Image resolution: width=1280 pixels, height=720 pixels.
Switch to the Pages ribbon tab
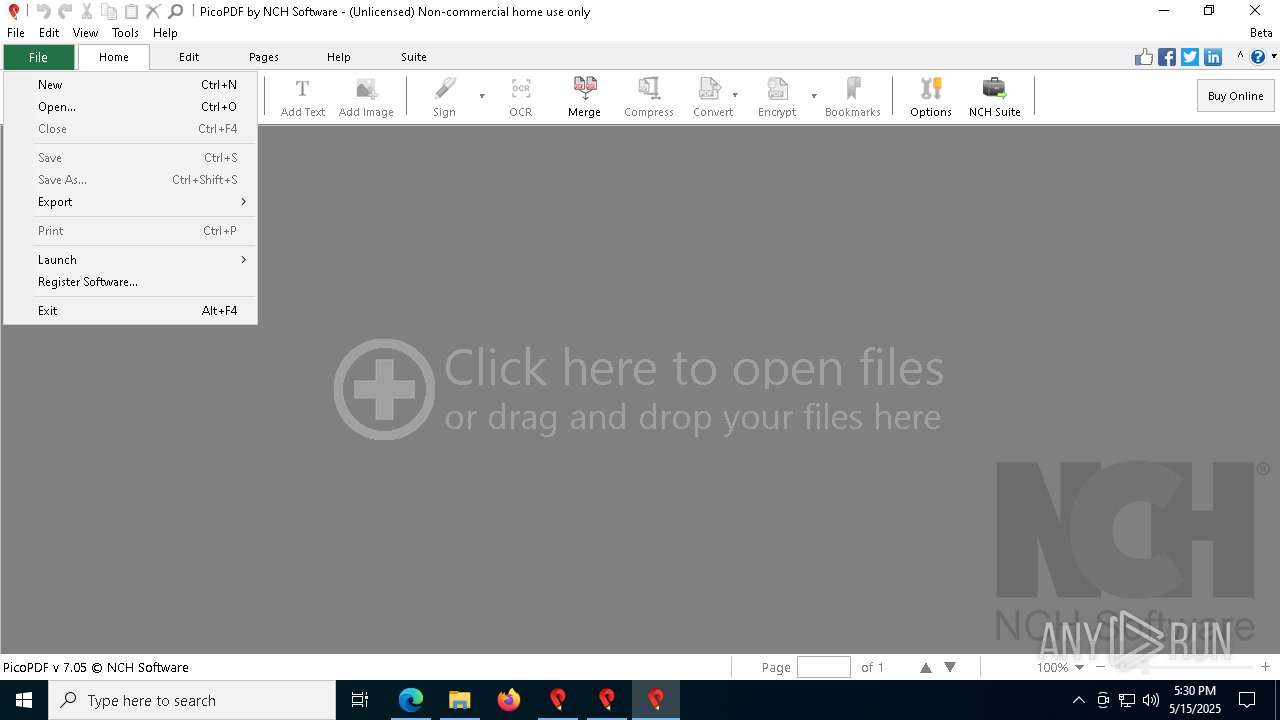[x=264, y=57]
